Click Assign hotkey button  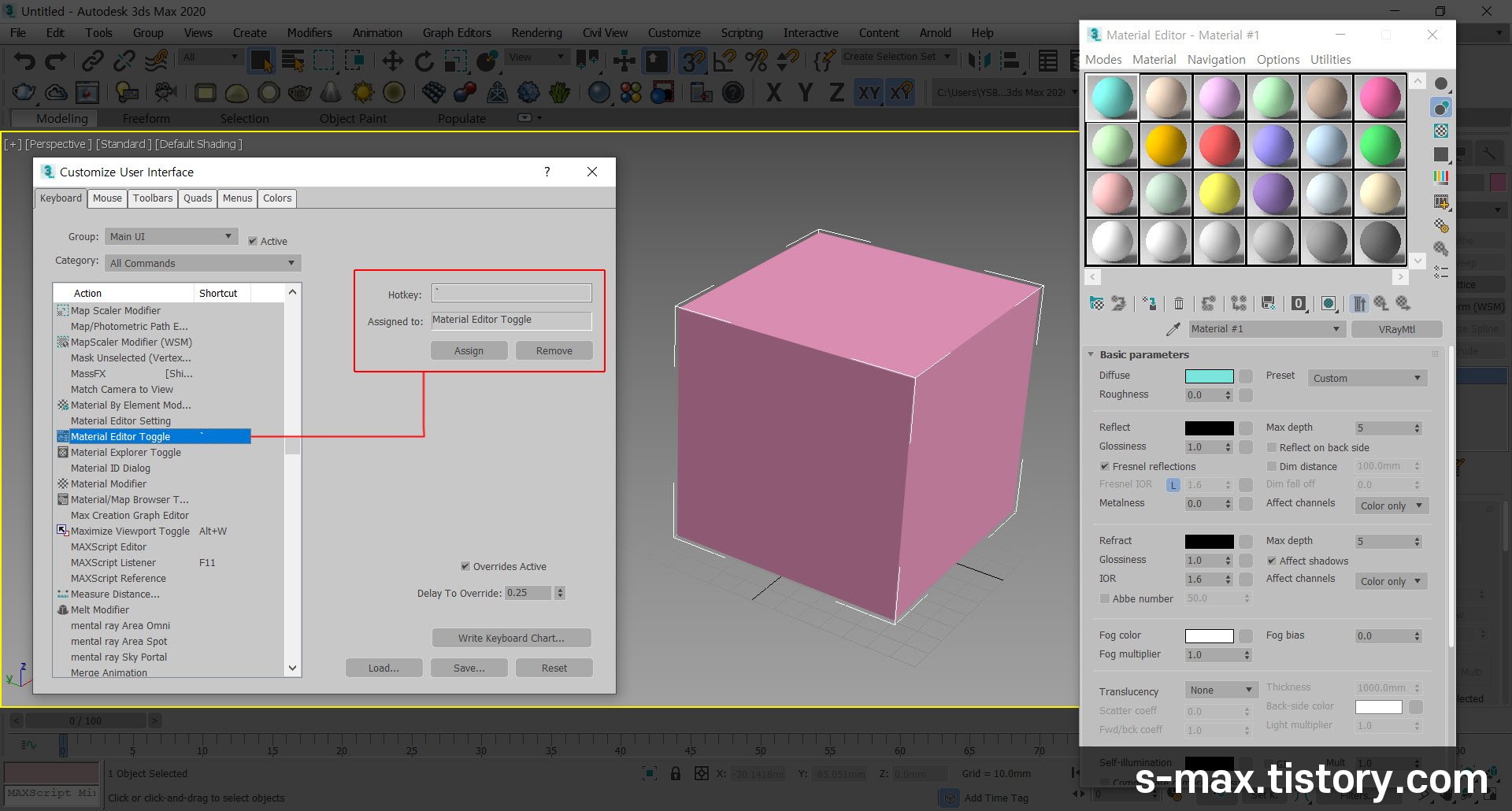pyautogui.click(x=469, y=350)
